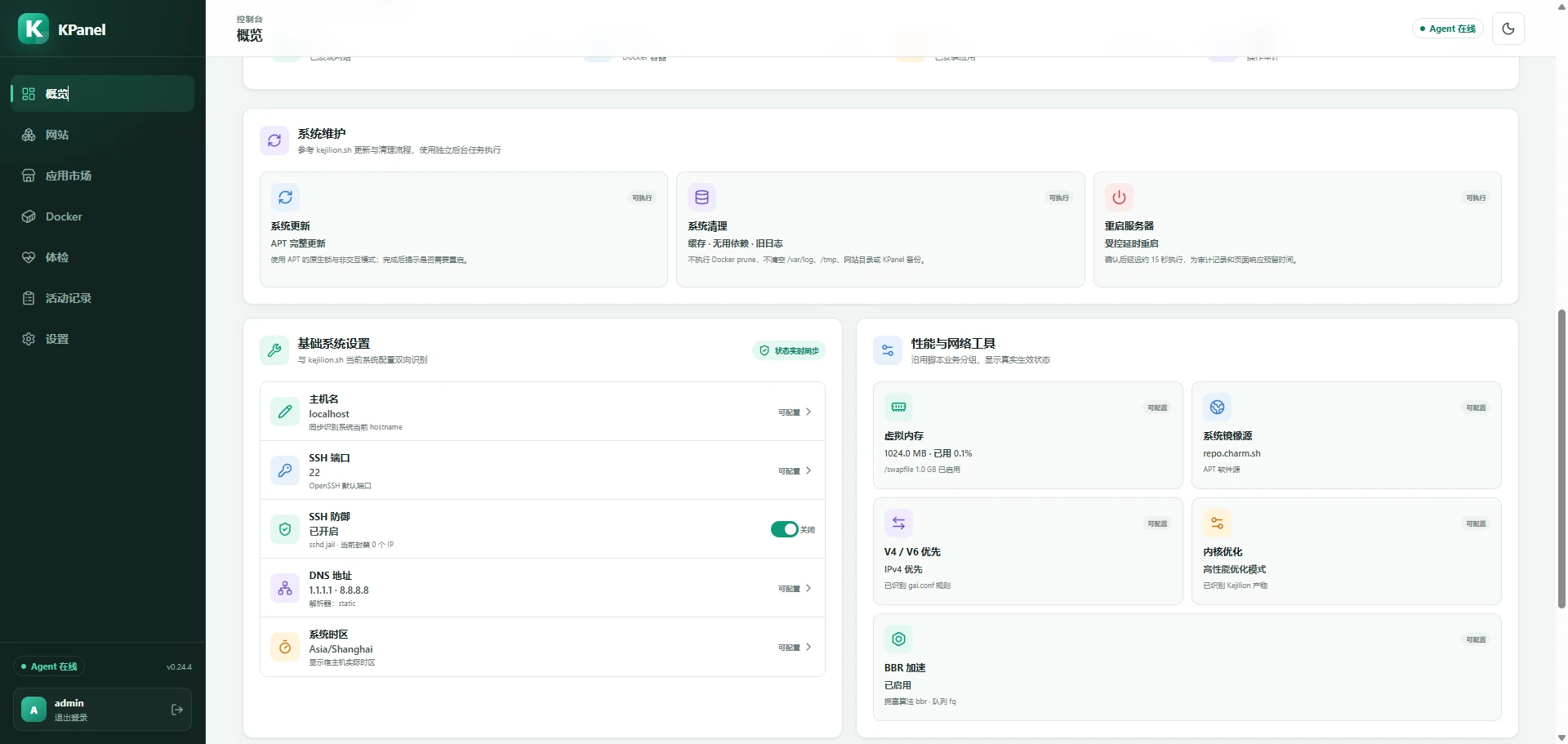Expand 主机名 row with its chevron
Viewport: 1568px width, 744px height.
point(808,412)
